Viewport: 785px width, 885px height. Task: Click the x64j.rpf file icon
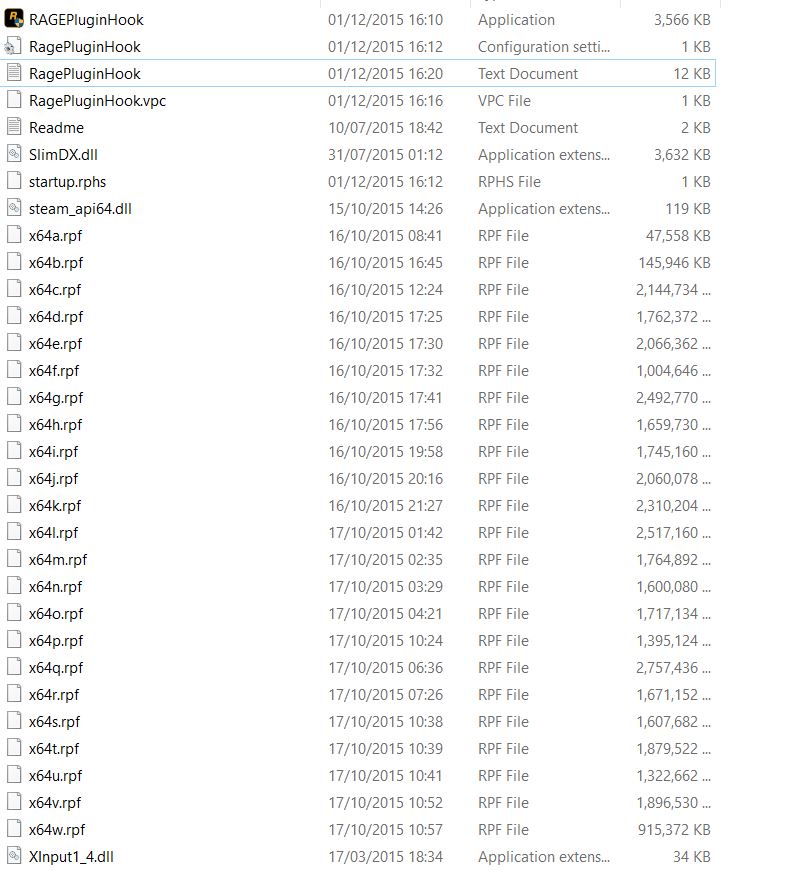coord(14,478)
